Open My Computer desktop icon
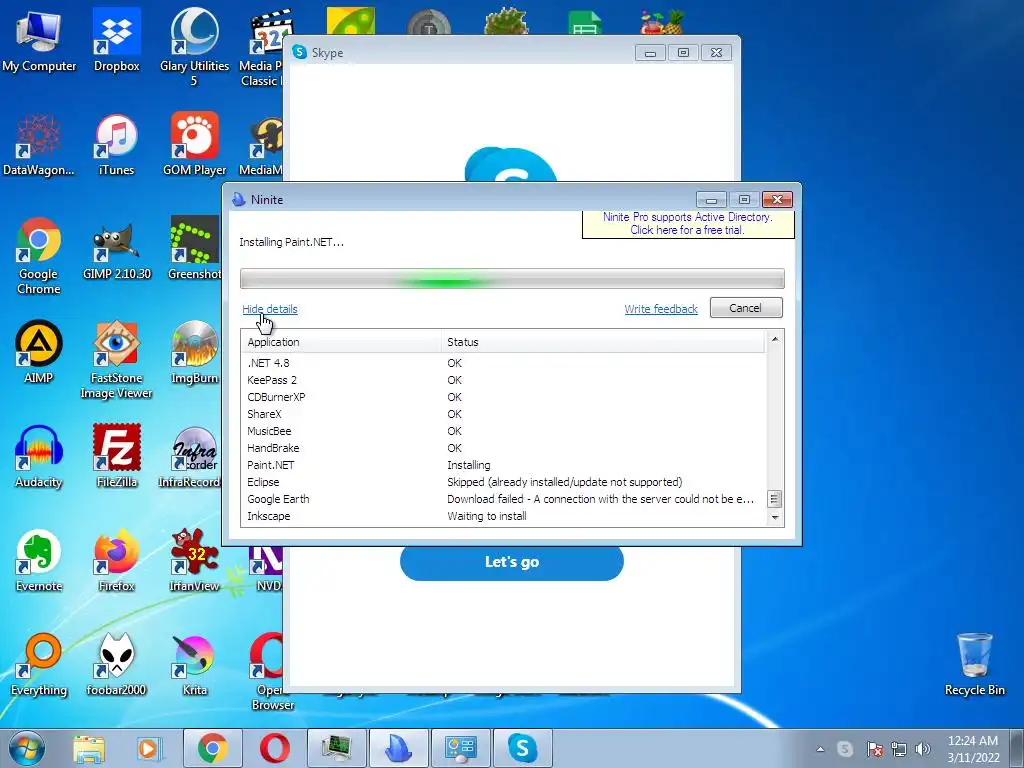 pyautogui.click(x=39, y=41)
